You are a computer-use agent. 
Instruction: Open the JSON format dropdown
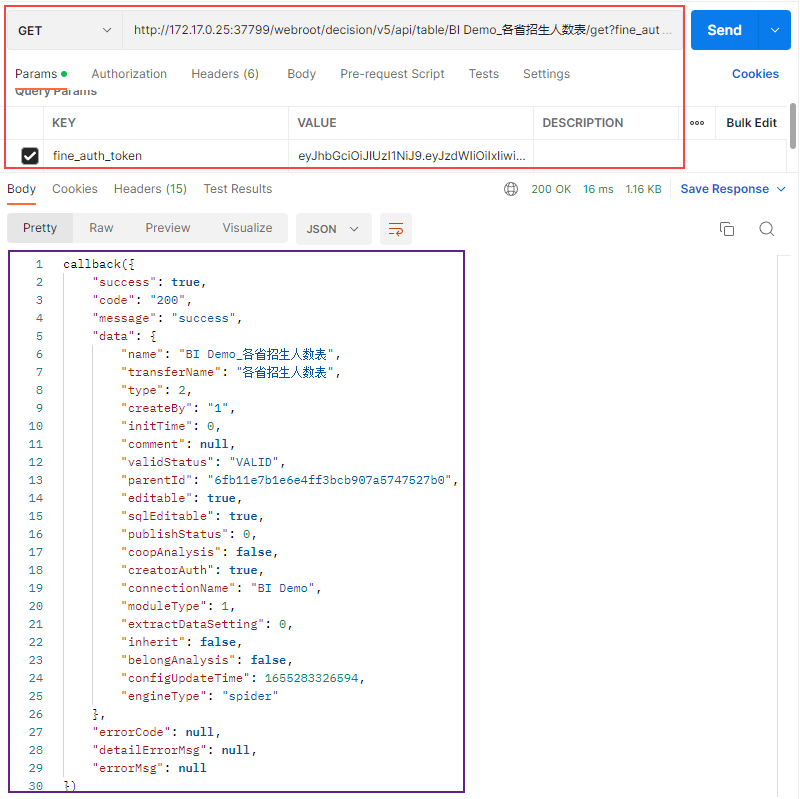coord(333,229)
